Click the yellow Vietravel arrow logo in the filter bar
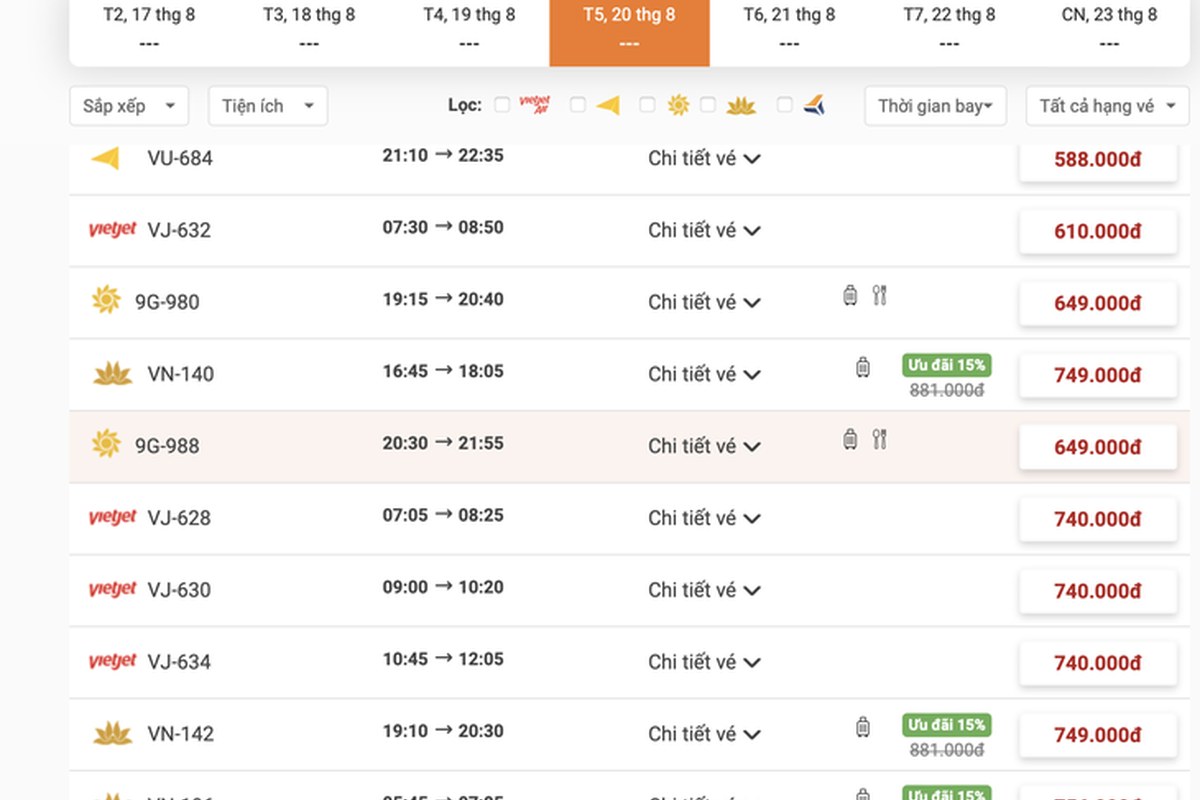 pos(608,105)
